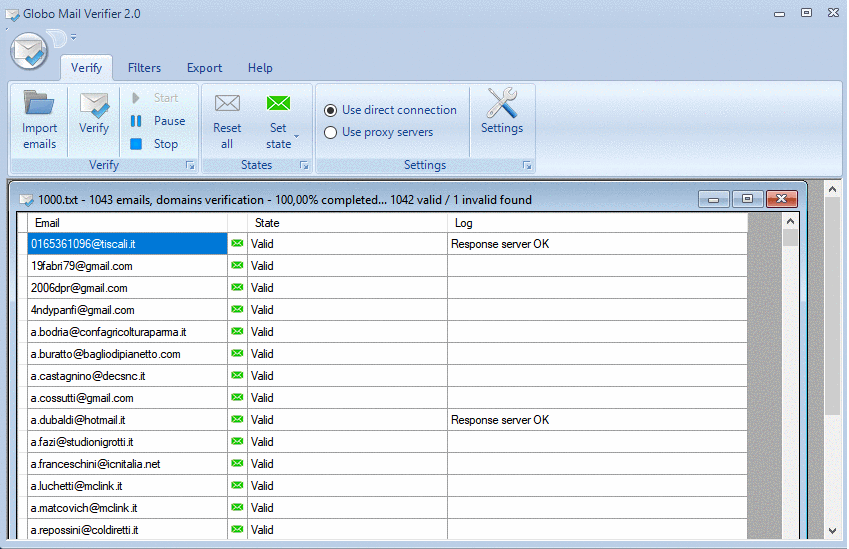Select row a.repossini@coldiretti.it

(x=127, y=530)
